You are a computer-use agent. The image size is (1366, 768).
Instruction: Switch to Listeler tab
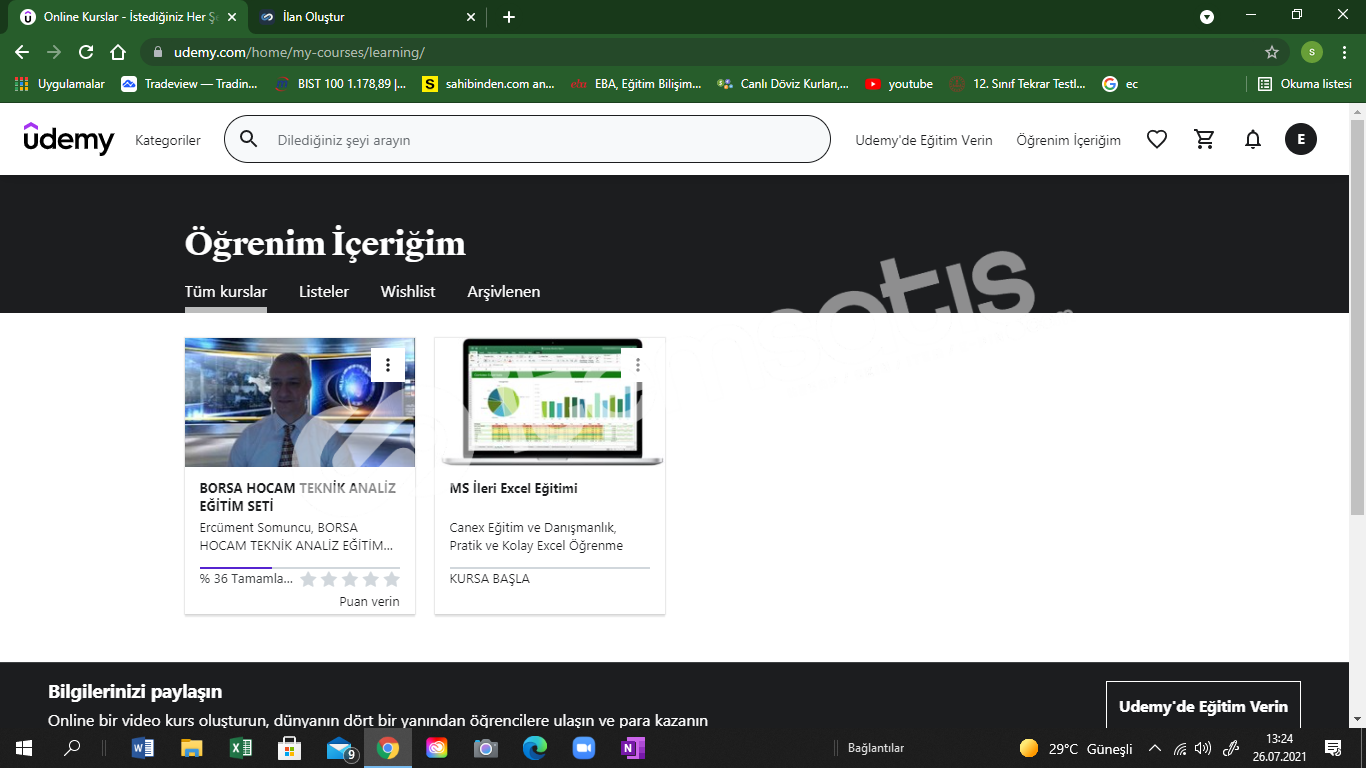[x=324, y=292]
